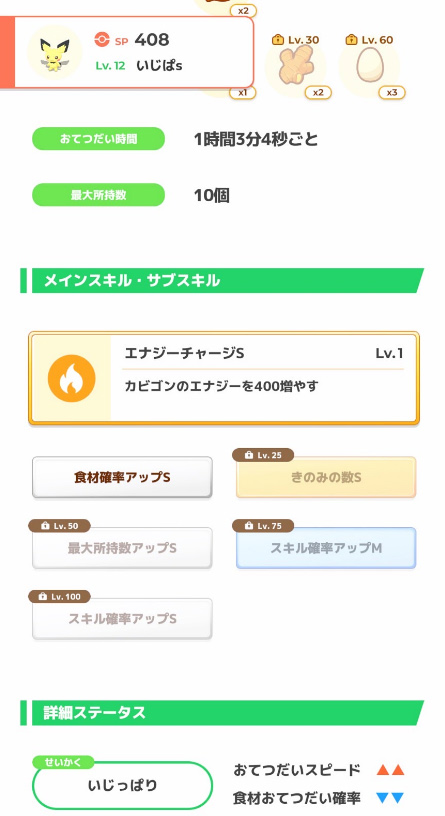Tap the 最大所持数 green label
Image resolution: width=445 pixels, height=816 pixels.
(98, 195)
